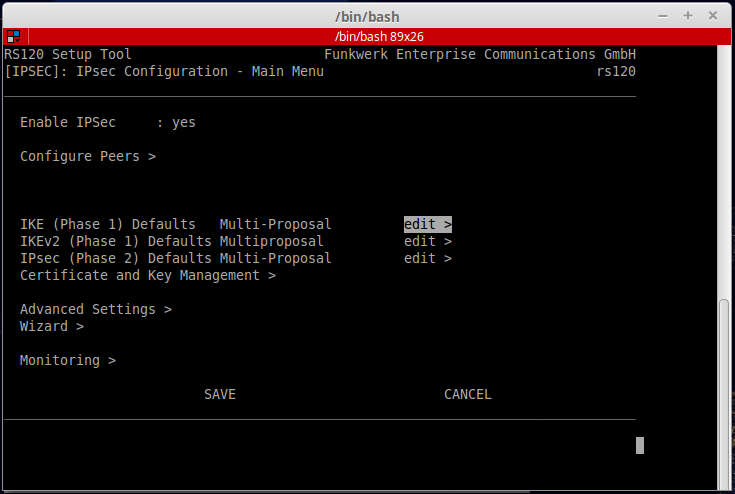The width and height of the screenshot is (735, 494).
Task: Select edit > for IKE (Phase 1) Defaults
Action: tap(428, 224)
